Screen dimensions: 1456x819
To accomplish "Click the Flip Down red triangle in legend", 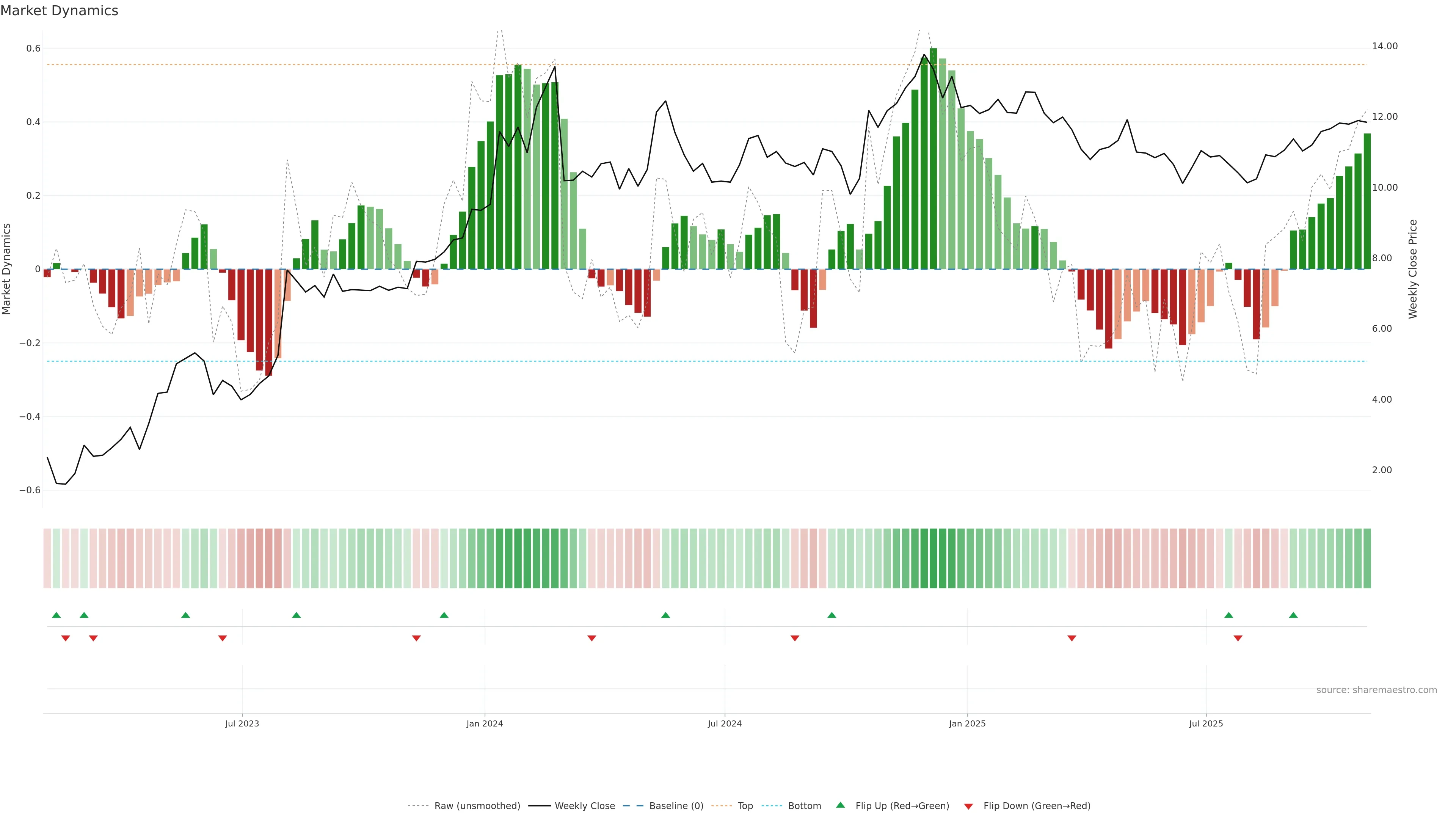I will 968,806.
